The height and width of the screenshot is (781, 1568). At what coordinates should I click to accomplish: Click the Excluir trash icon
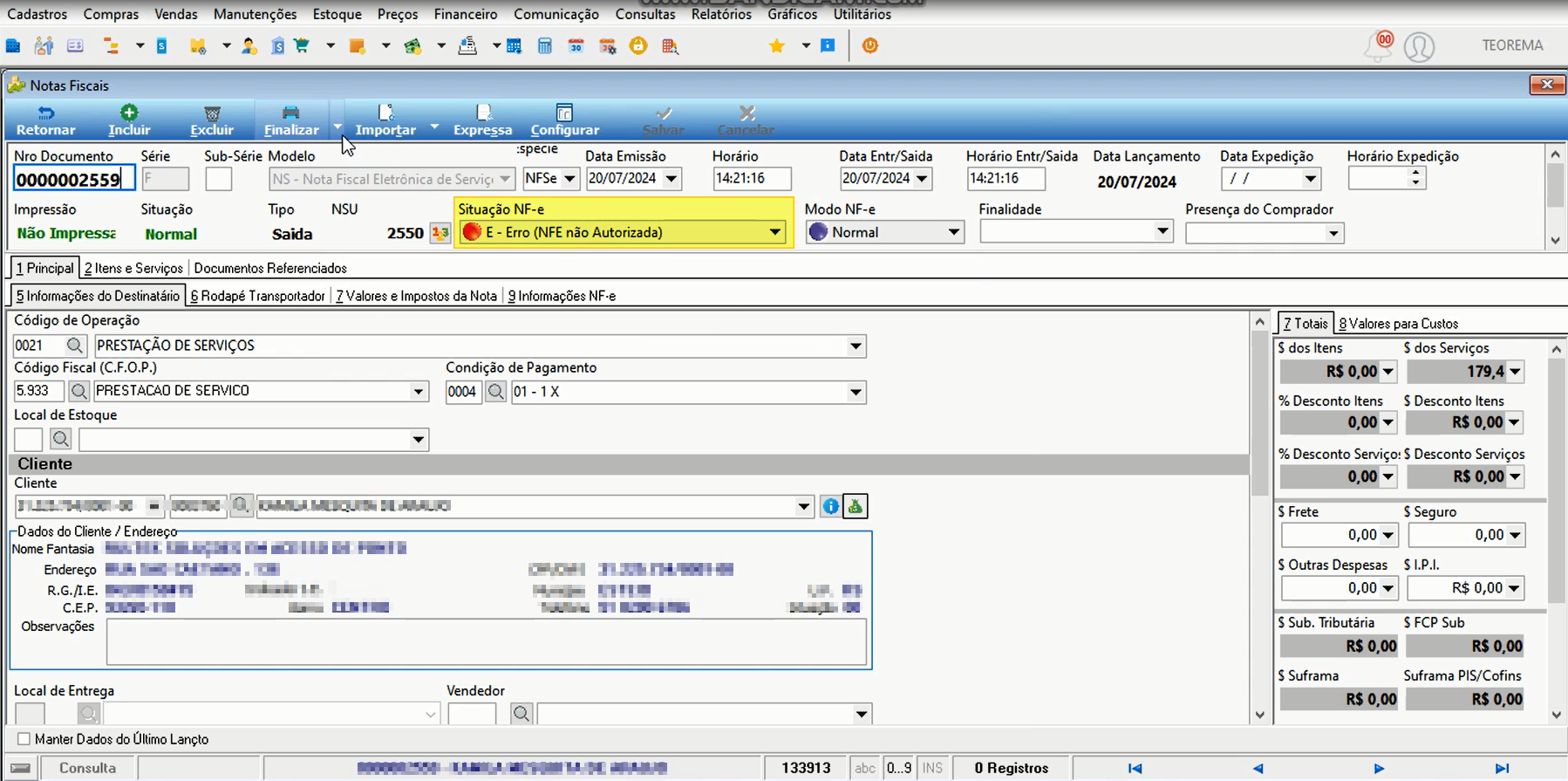[212, 113]
